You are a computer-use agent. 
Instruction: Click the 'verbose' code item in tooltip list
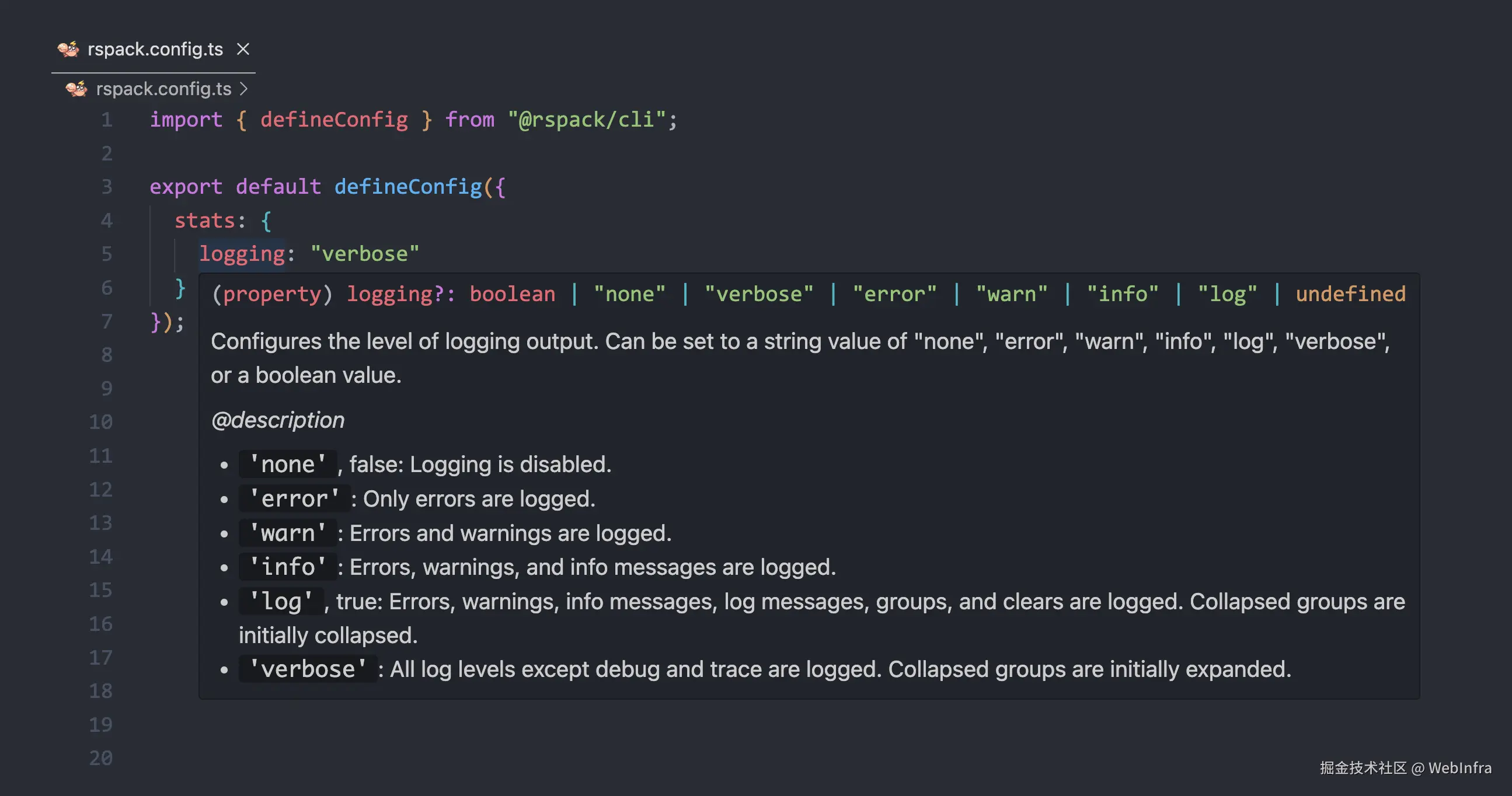click(308, 669)
